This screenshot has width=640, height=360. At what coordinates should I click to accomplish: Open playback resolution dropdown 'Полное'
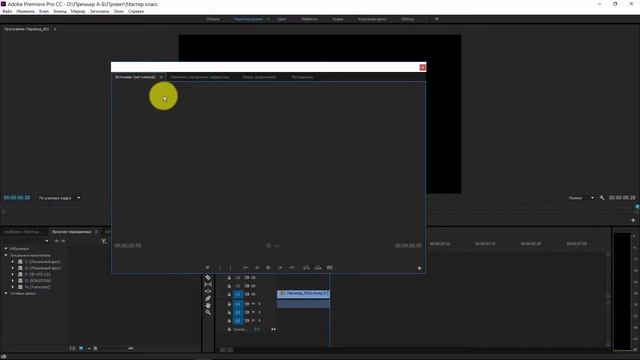581,198
